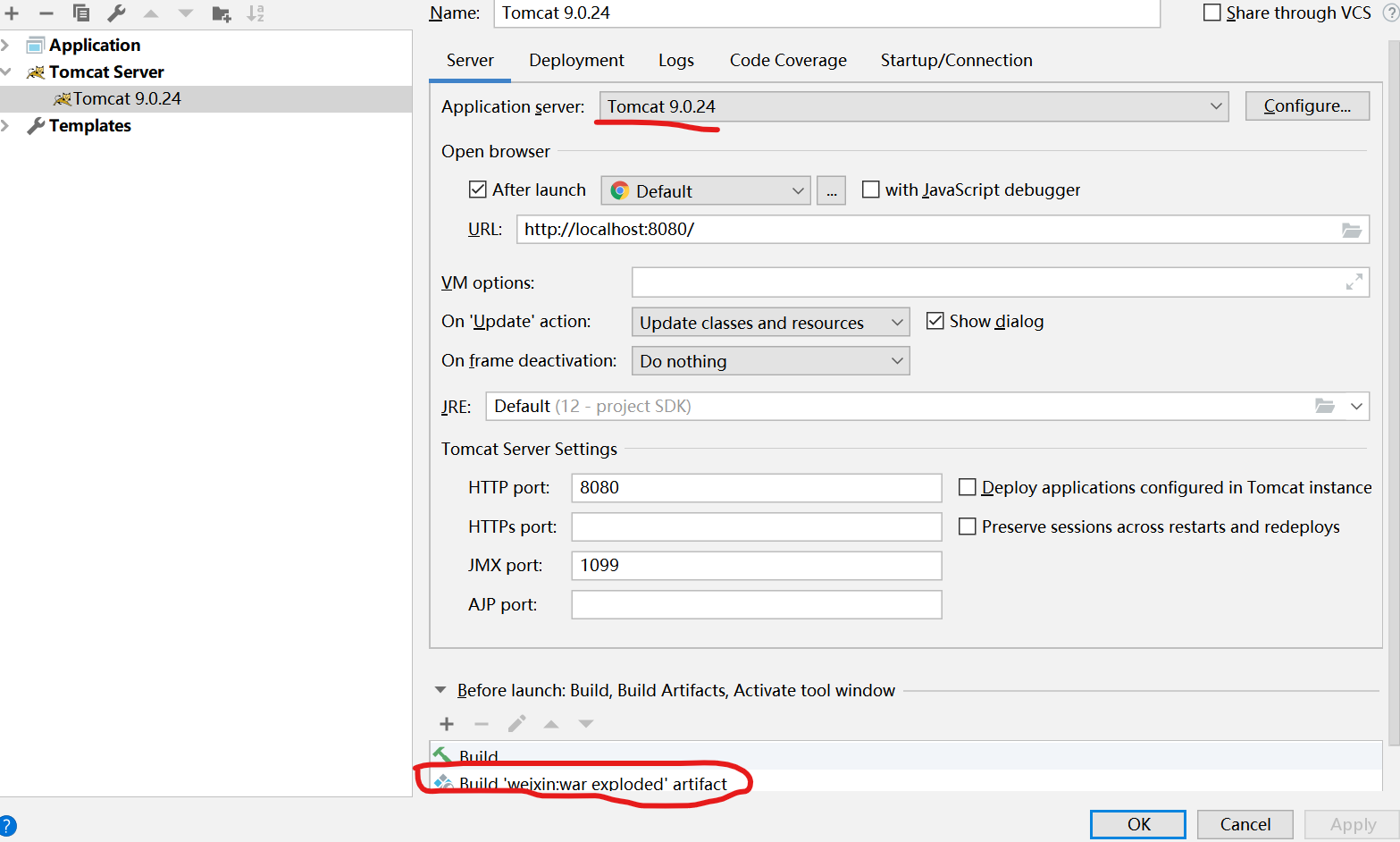
Task: Move configuration up in top toolbar
Action: pos(151,13)
